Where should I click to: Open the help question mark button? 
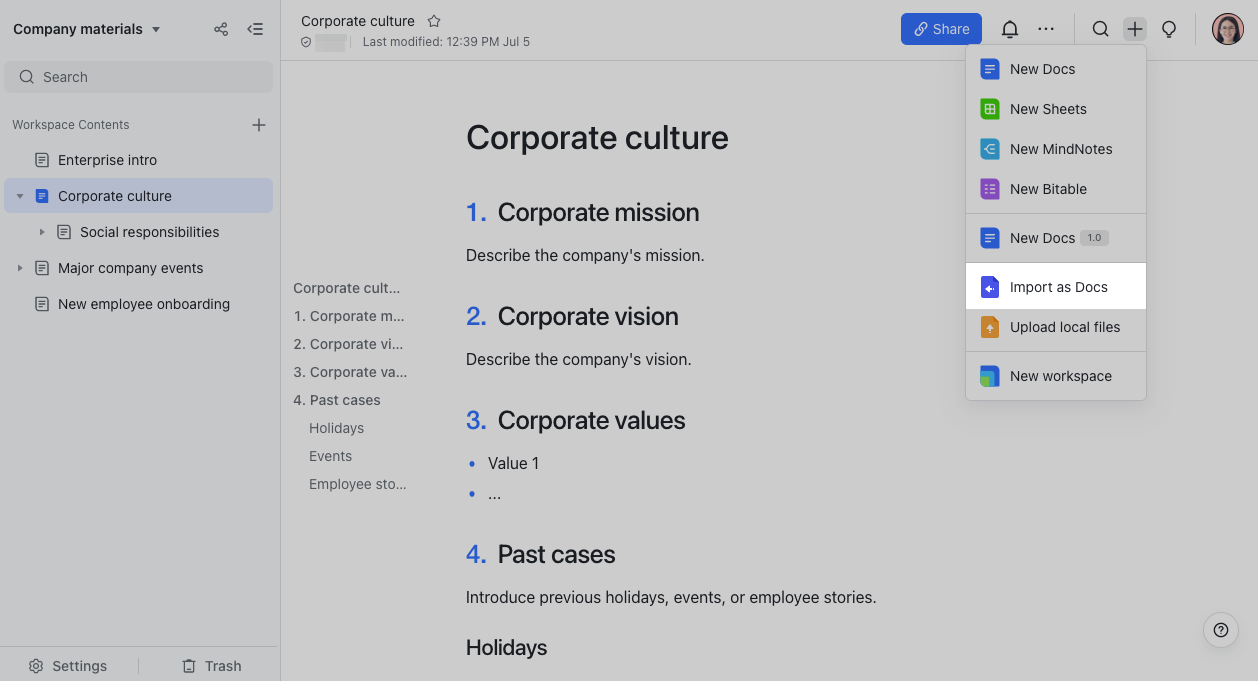[1220, 630]
